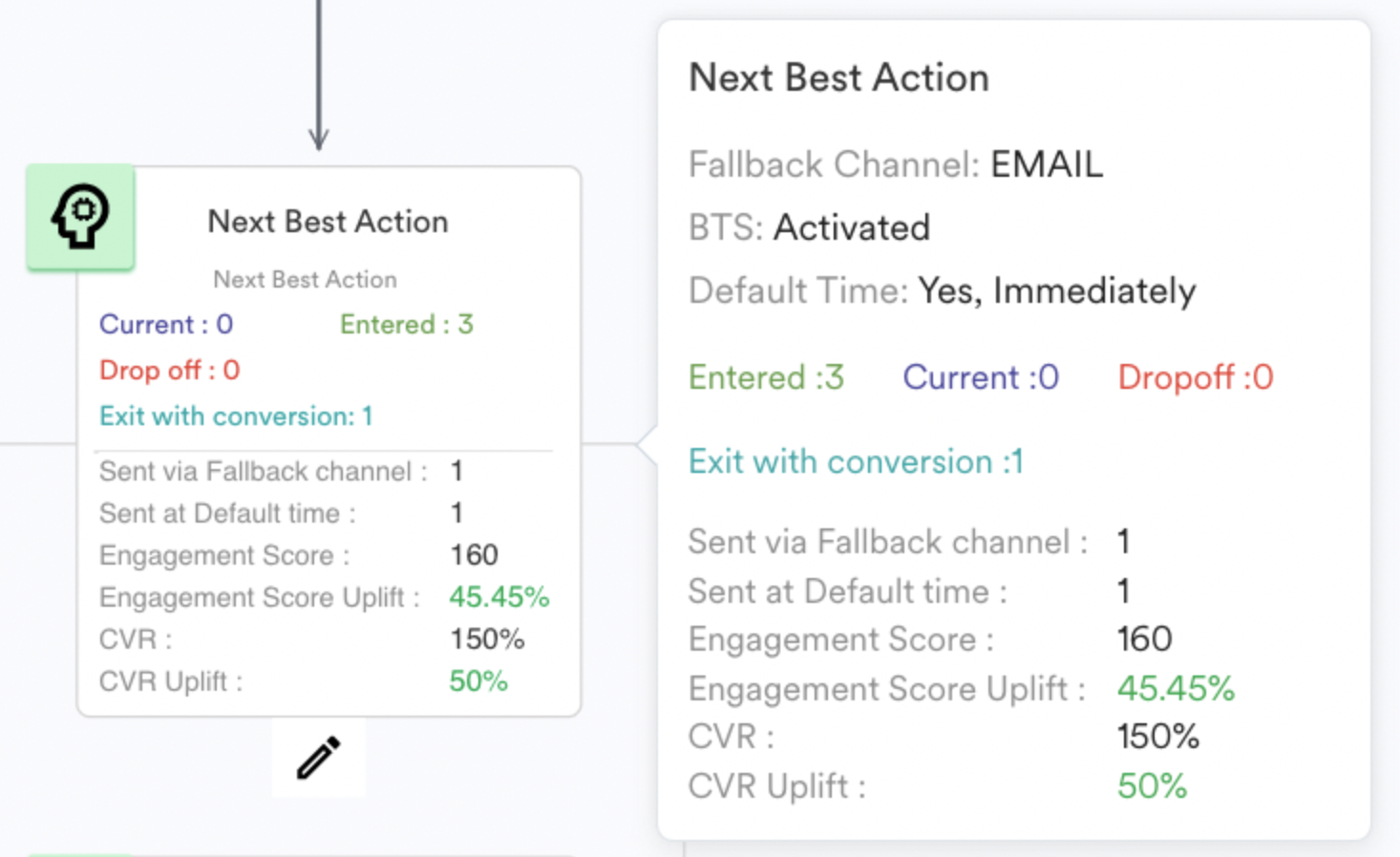Click the 45.45% uplift value in the node card
Image resolution: width=1400 pixels, height=857 pixels.
click(x=498, y=597)
